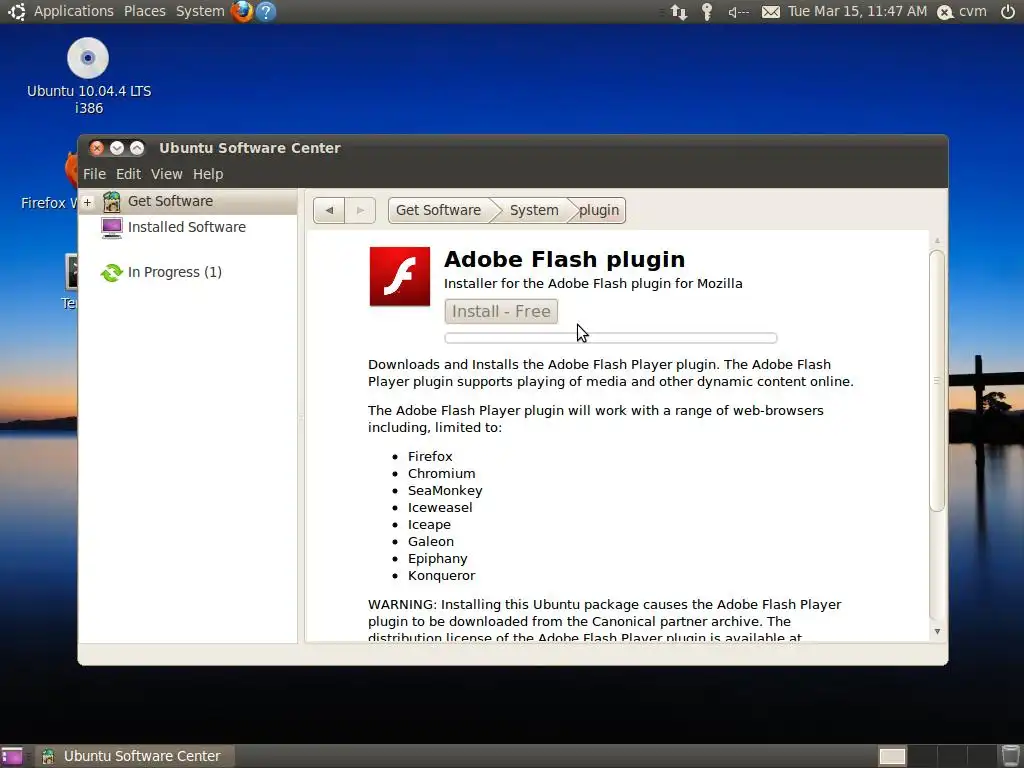This screenshot has width=1024, height=768.
Task: Click the Ubuntu Software Center window title
Action: pos(249,148)
